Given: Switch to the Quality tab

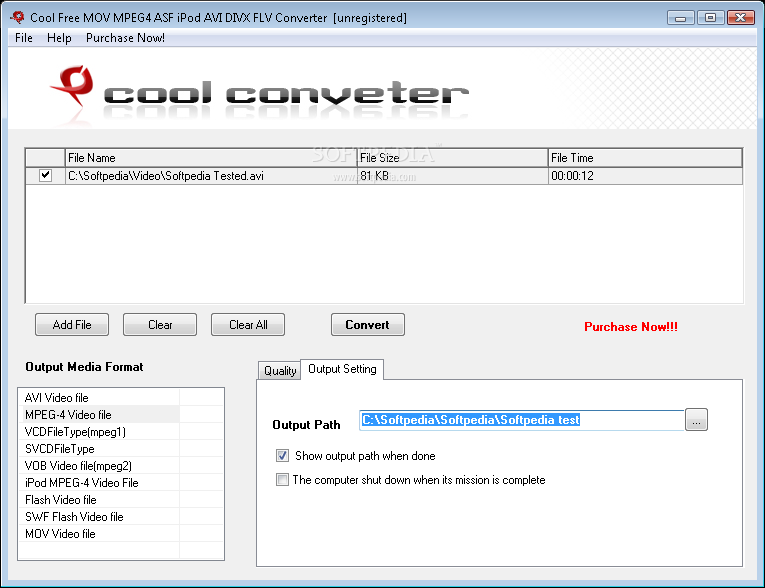Looking at the screenshot, I should tap(280, 371).
